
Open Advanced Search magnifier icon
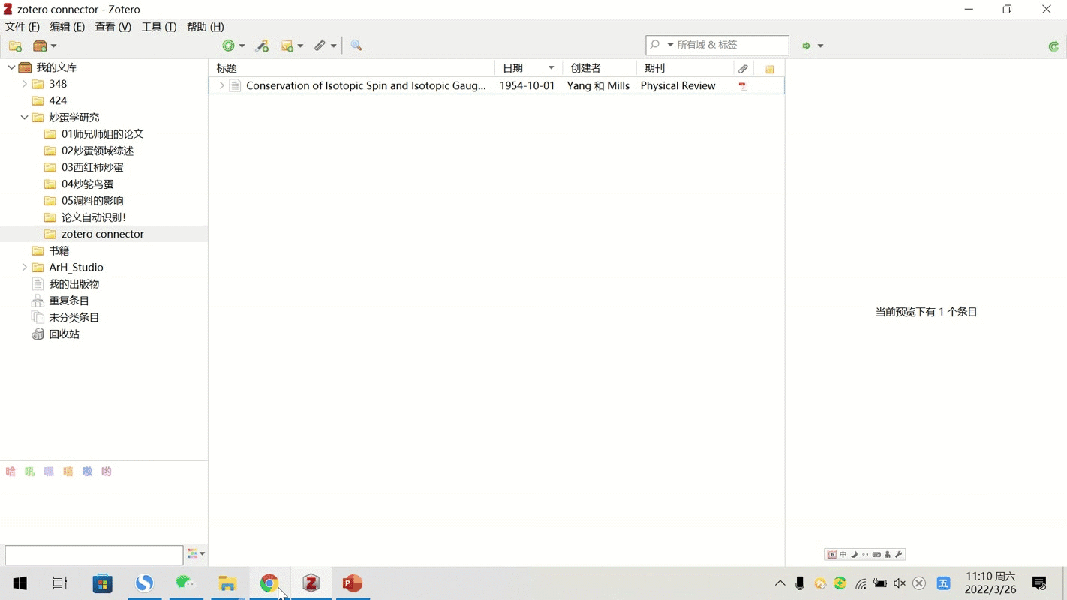[356, 46]
